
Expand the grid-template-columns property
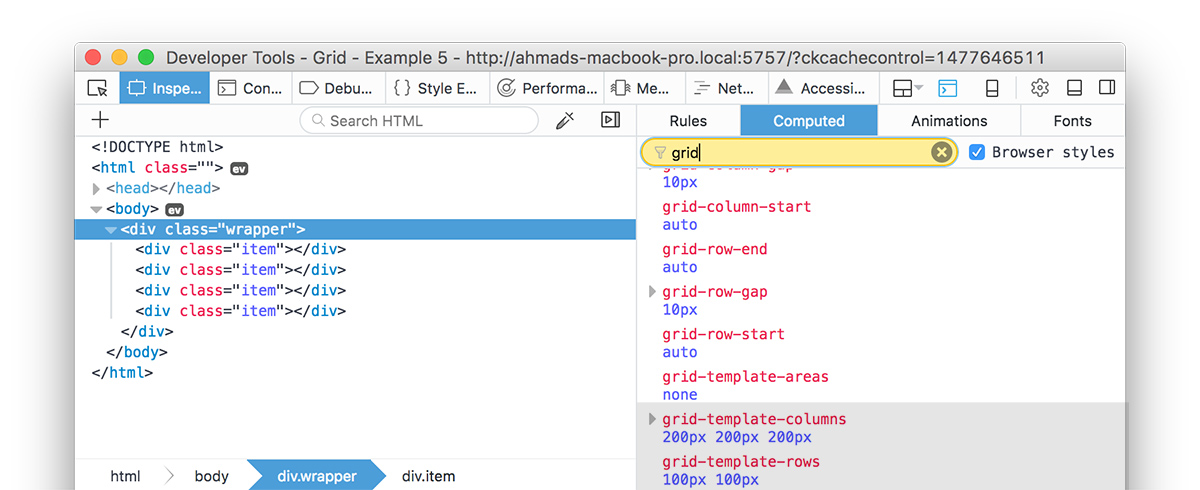[x=652, y=419]
